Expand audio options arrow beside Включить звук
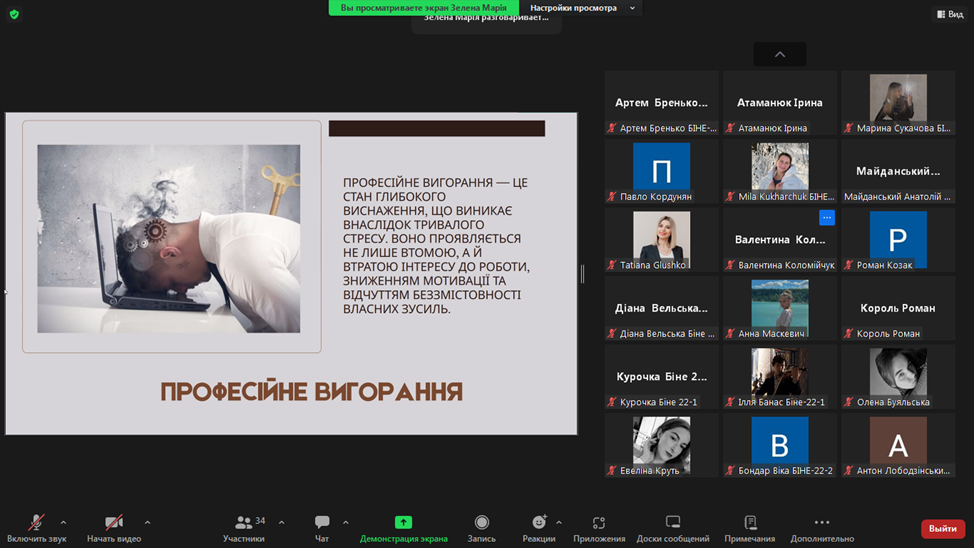The image size is (974, 548). 63,522
